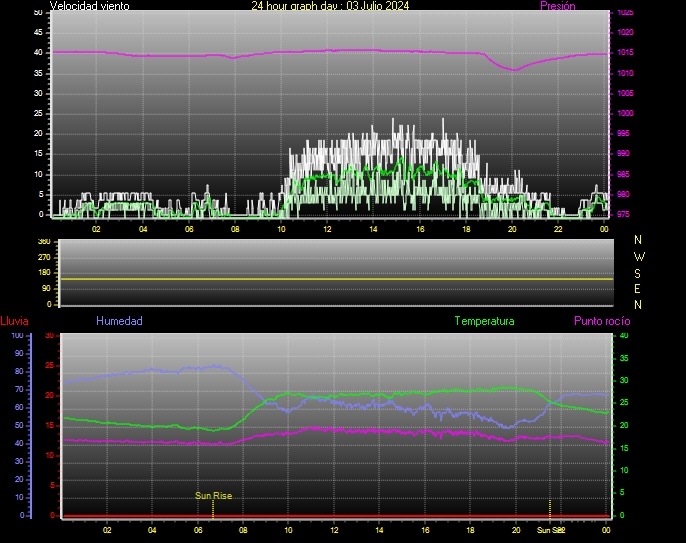
Task: Select wind speed axis value "45"
Action: click(38, 32)
